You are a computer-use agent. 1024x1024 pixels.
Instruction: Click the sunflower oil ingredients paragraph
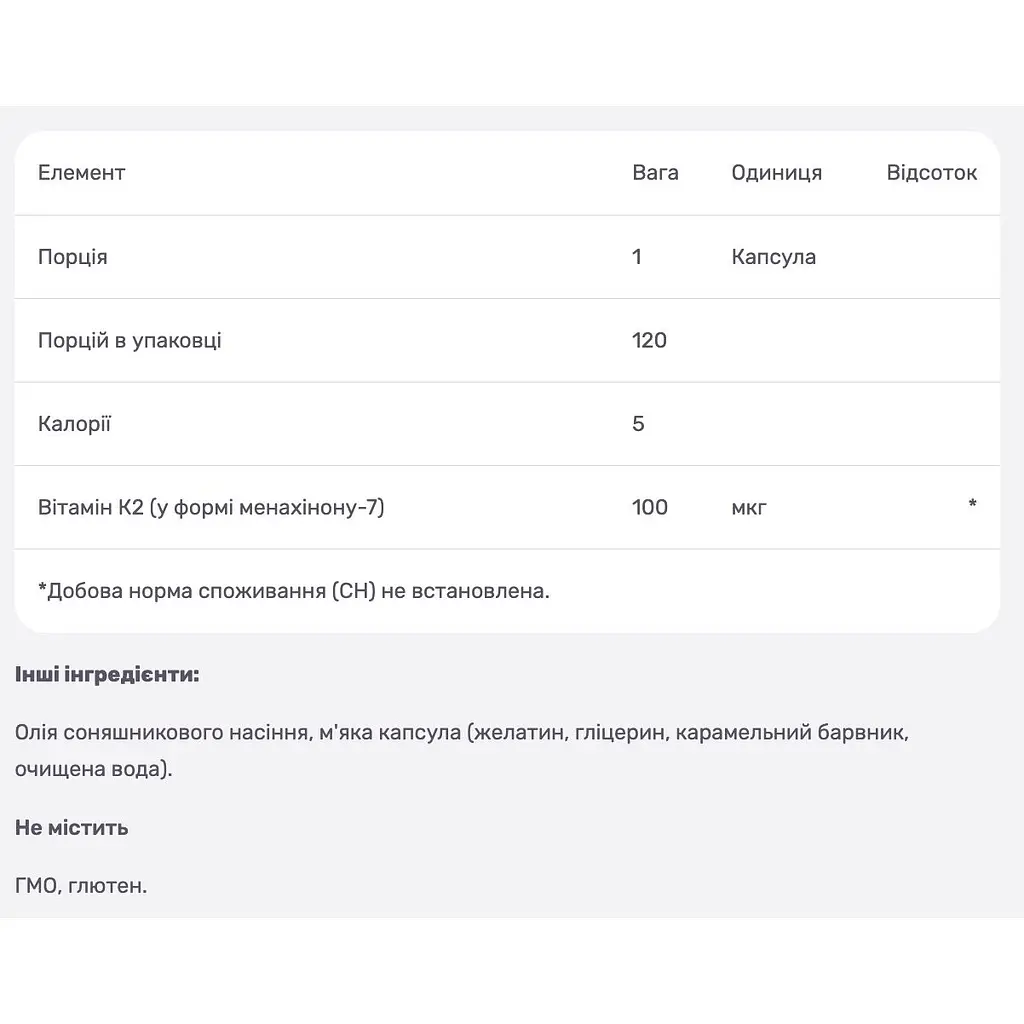pos(462,750)
